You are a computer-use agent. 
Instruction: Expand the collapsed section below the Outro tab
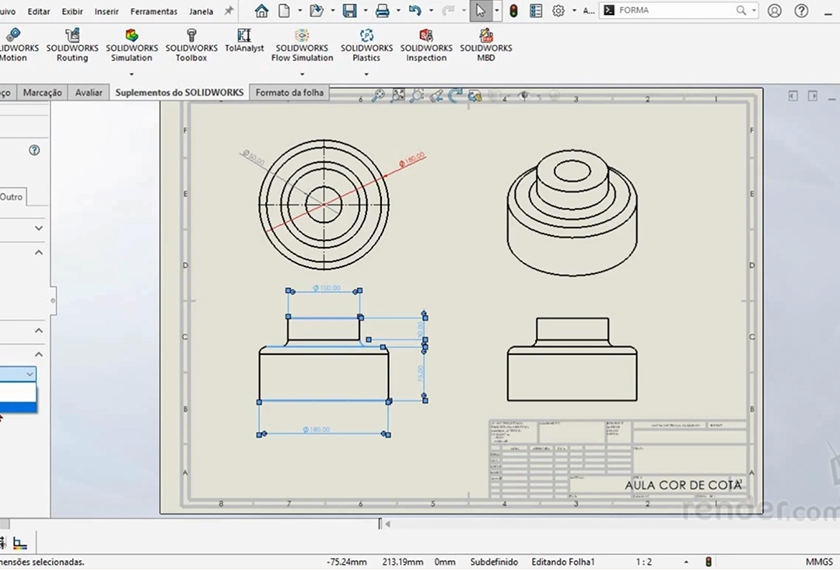[x=38, y=228]
